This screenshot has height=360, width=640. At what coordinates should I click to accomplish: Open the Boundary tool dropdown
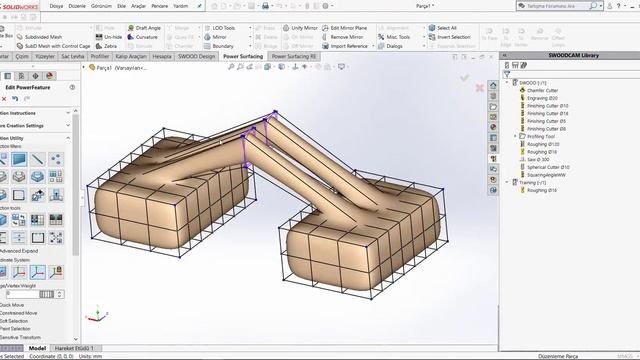pos(250,46)
